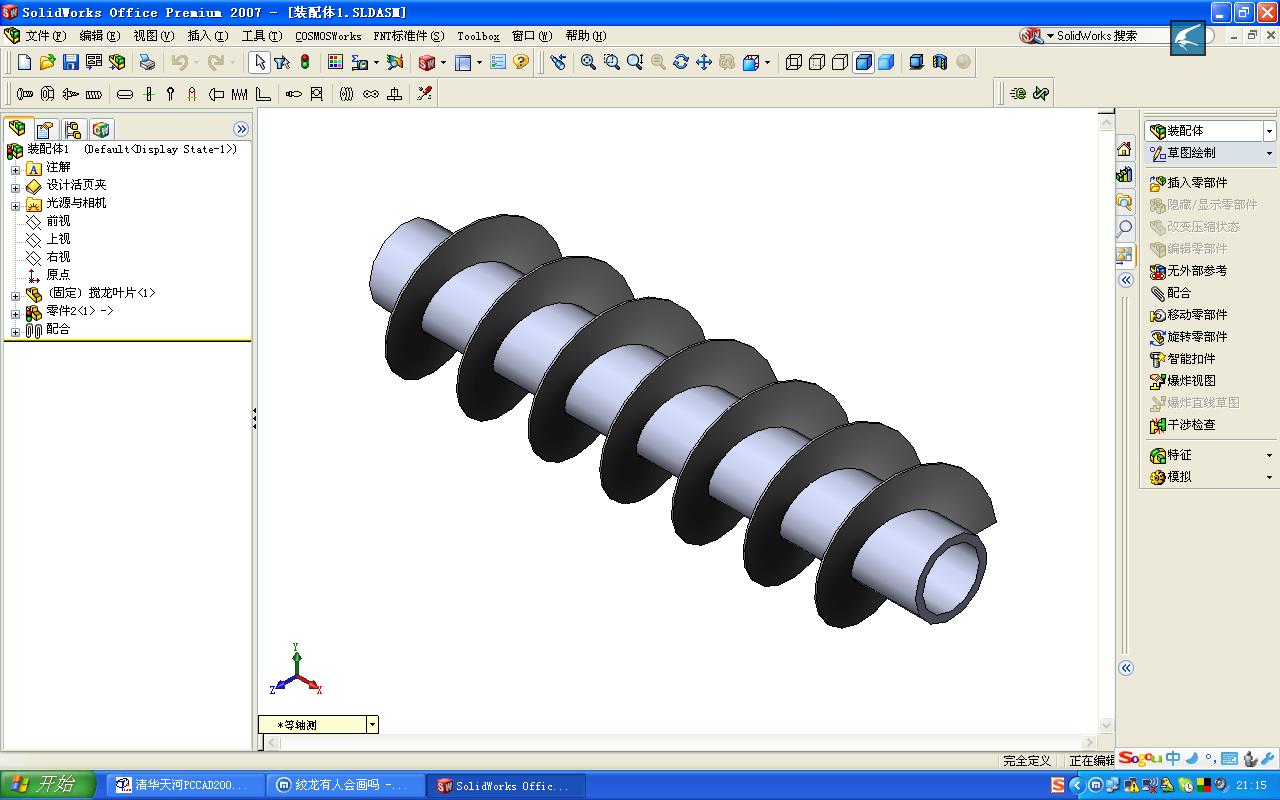The height and width of the screenshot is (800, 1280).
Task: Switch to 清华天河PCCAD taskbar window
Action: [186, 786]
